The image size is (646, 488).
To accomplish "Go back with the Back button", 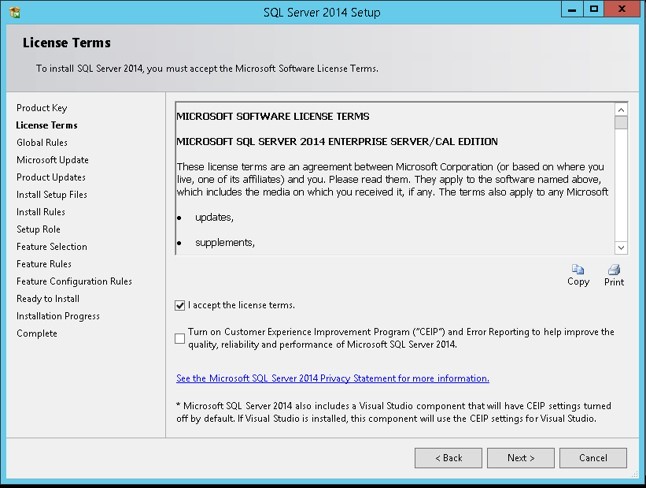I will pyautogui.click(x=450, y=458).
